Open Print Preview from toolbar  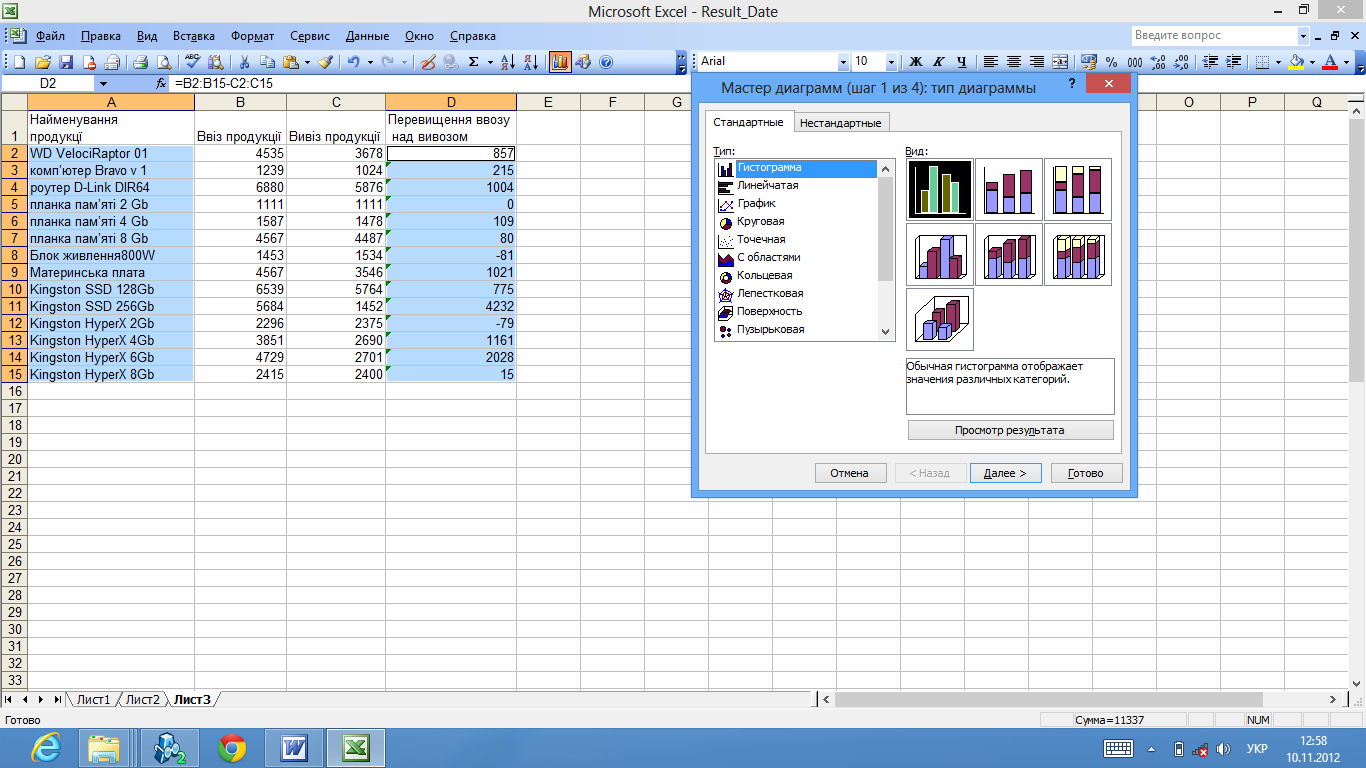tap(164, 62)
